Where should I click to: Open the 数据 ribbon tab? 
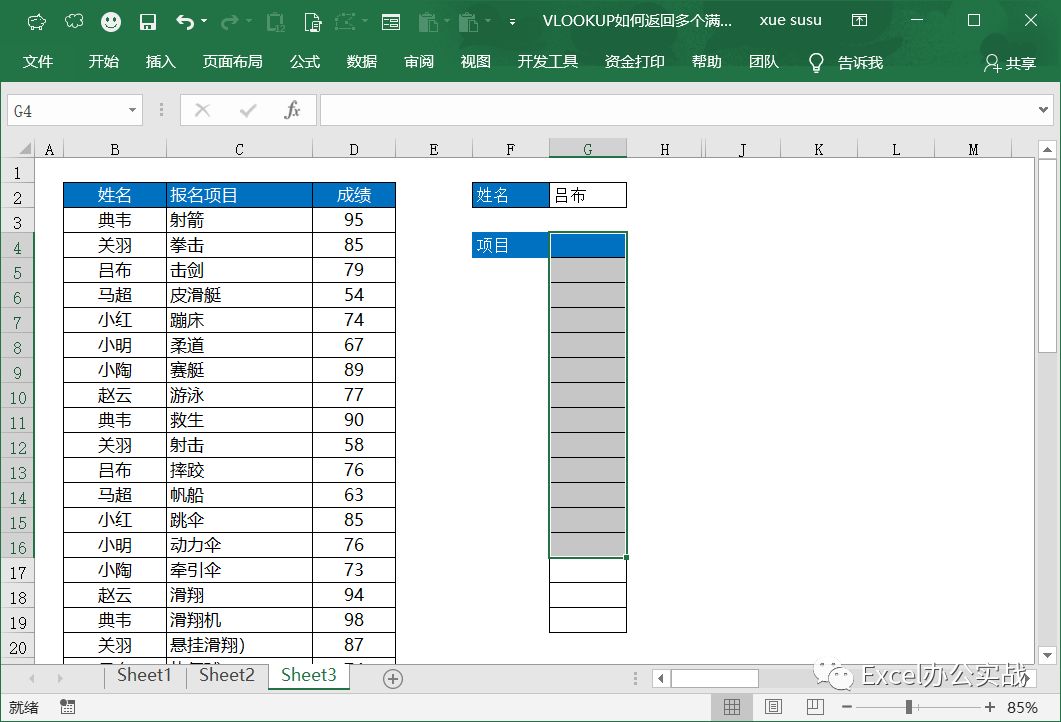[x=361, y=62]
